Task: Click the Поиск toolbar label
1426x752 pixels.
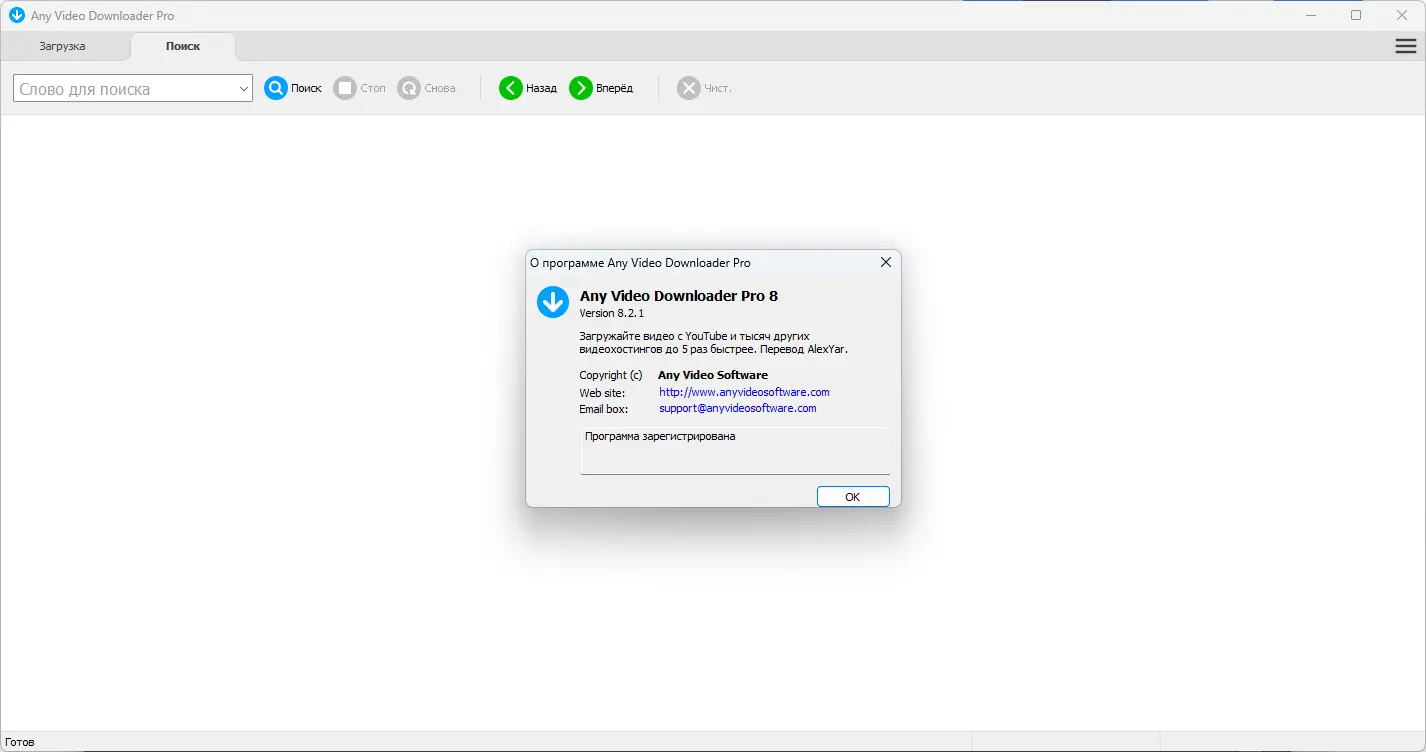Action: click(x=306, y=88)
